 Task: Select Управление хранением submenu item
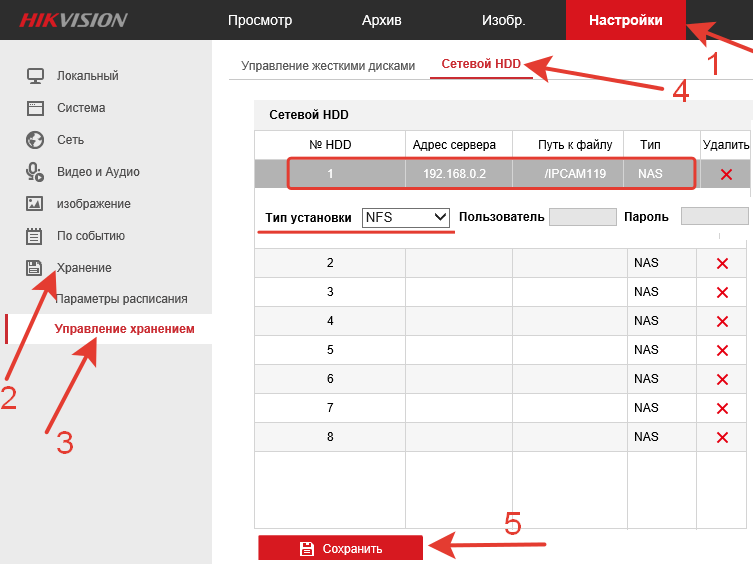point(124,329)
